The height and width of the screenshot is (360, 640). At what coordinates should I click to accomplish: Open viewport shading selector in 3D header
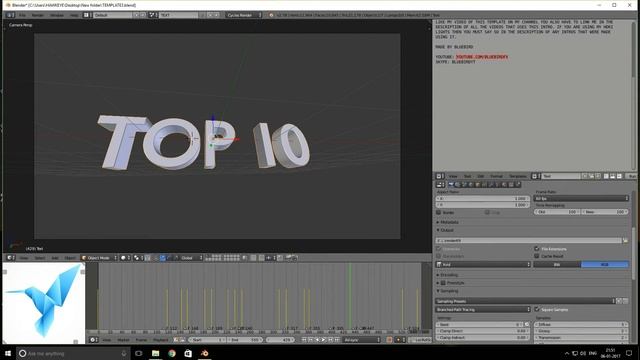pos(125,258)
